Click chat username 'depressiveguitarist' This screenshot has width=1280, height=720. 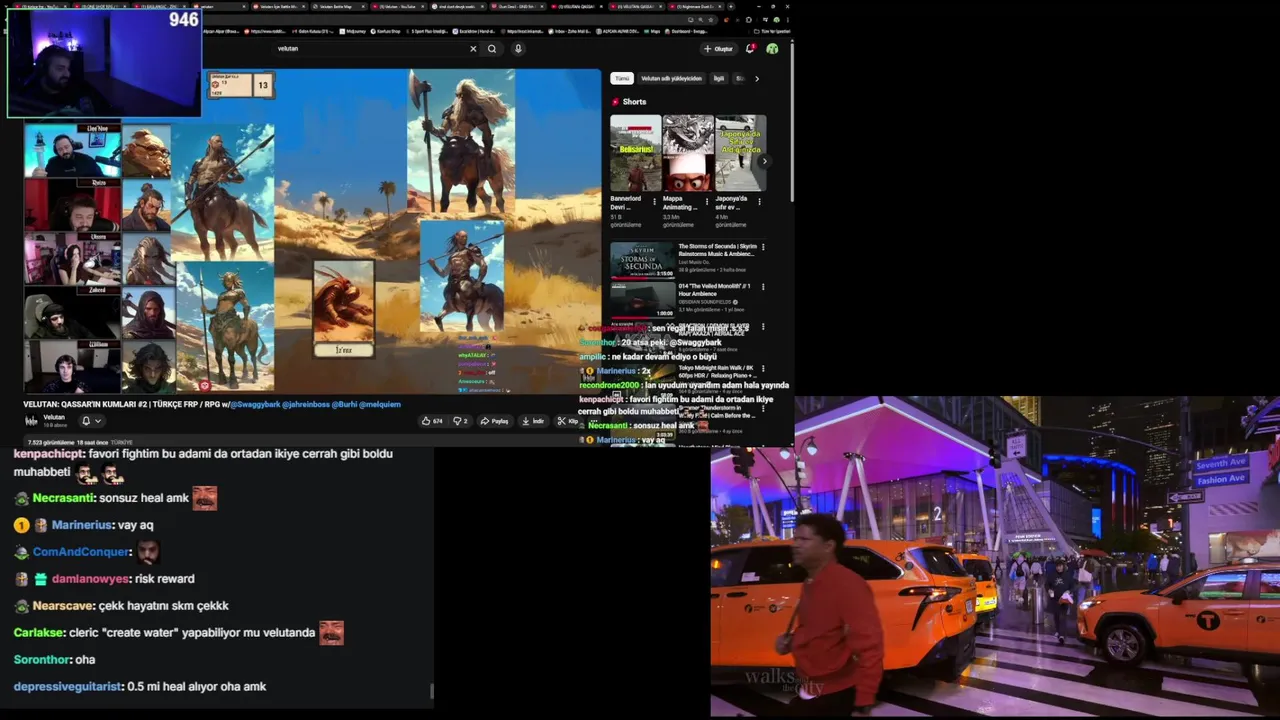coord(67,687)
